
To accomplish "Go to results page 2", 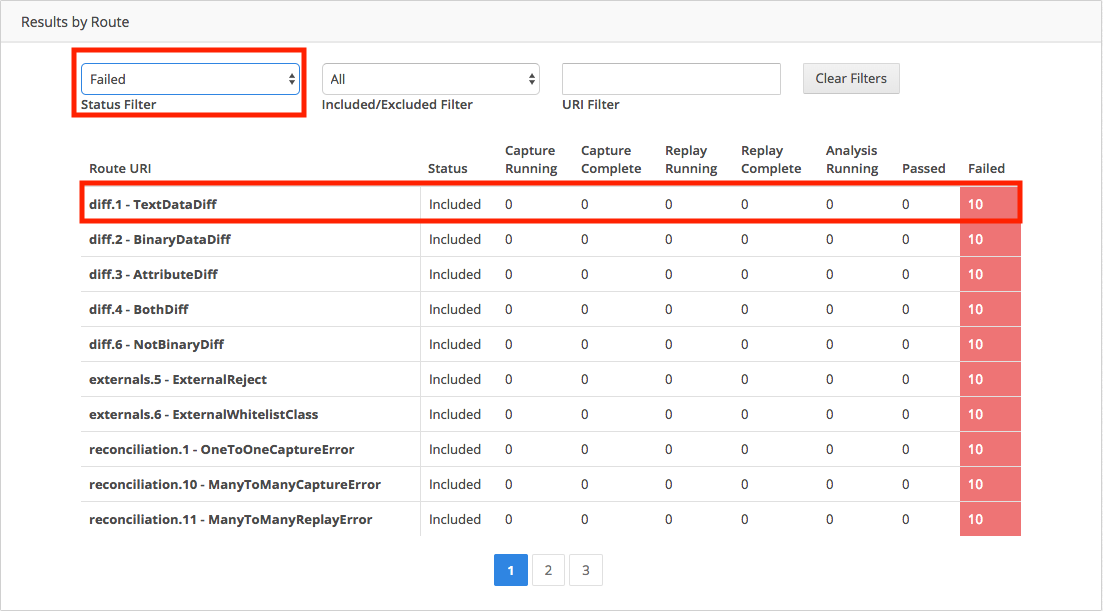I will (x=548, y=570).
